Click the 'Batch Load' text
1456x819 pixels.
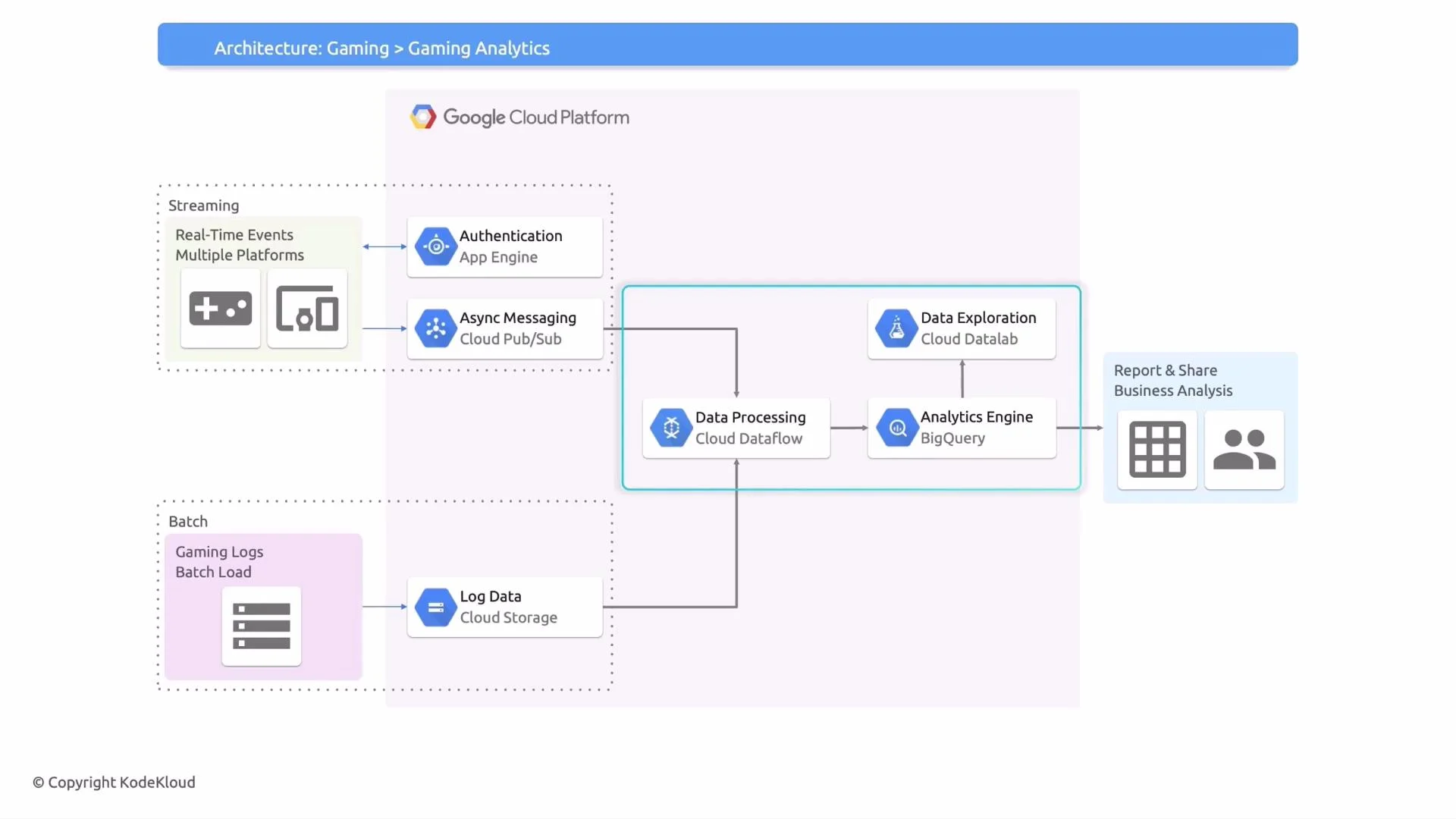pyautogui.click(x=213, y=573)
